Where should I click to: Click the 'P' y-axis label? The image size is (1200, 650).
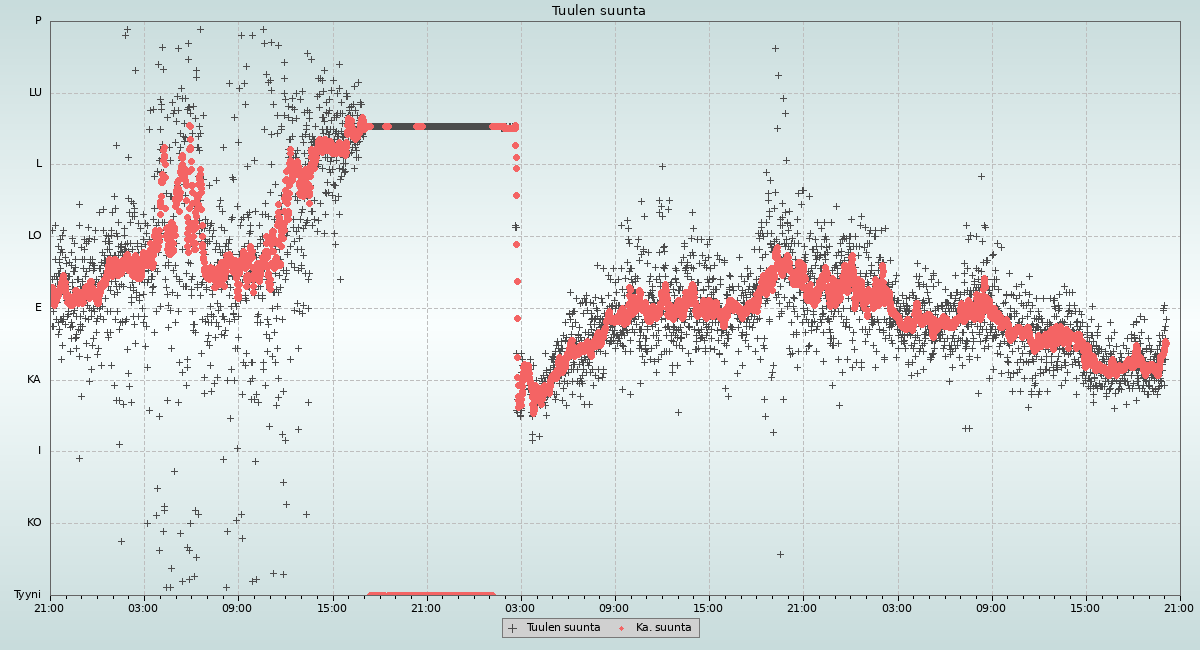(x=38, y=21)
